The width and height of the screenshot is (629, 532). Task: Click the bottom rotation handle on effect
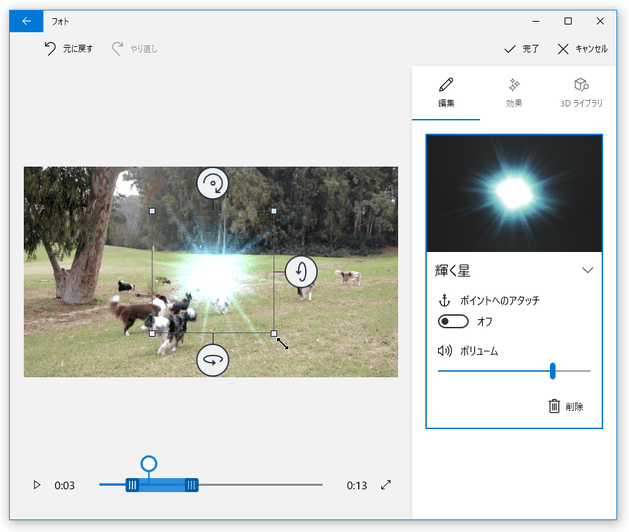pyautogui.click(x=212, y=359)
